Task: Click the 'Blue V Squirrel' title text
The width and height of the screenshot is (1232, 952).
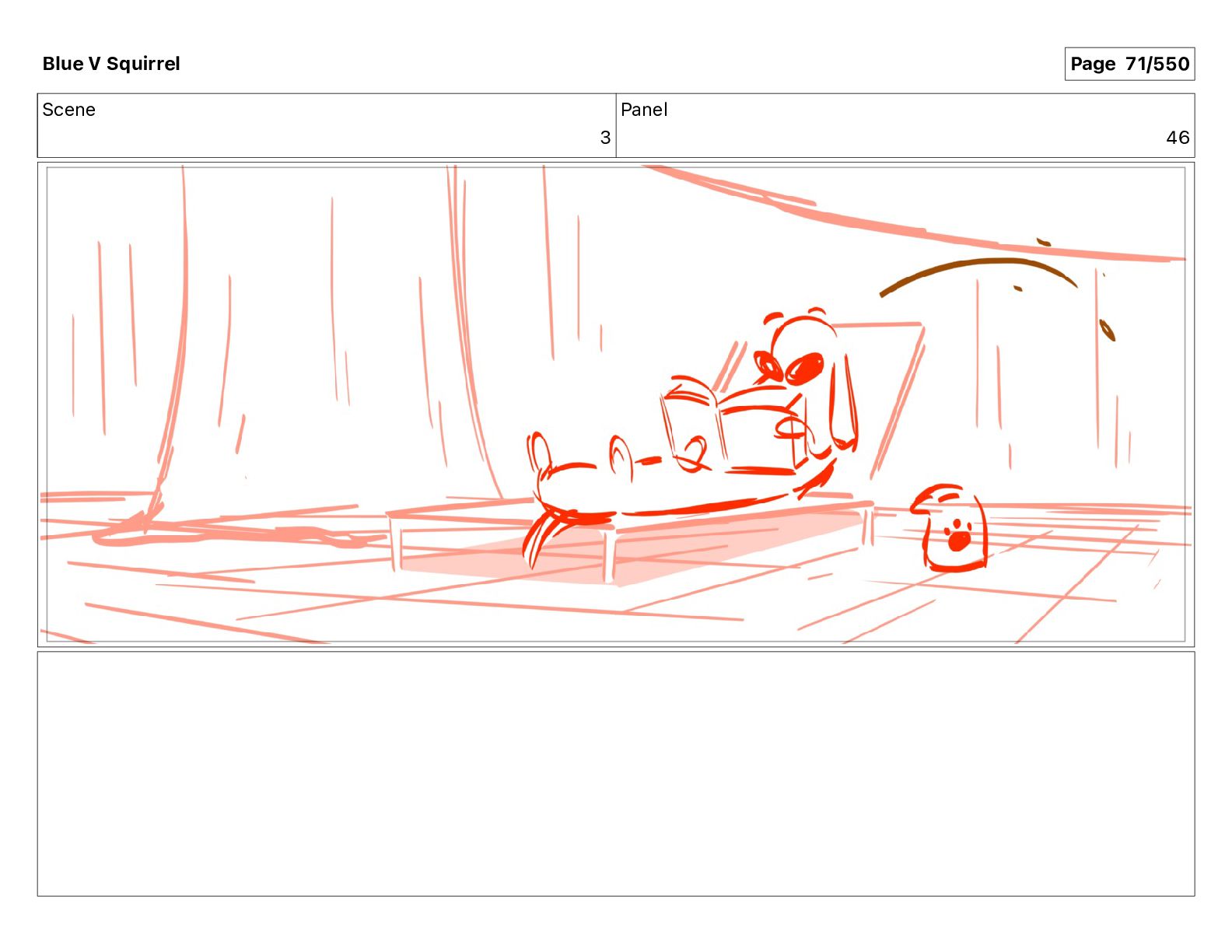Action: click(111, 64)
